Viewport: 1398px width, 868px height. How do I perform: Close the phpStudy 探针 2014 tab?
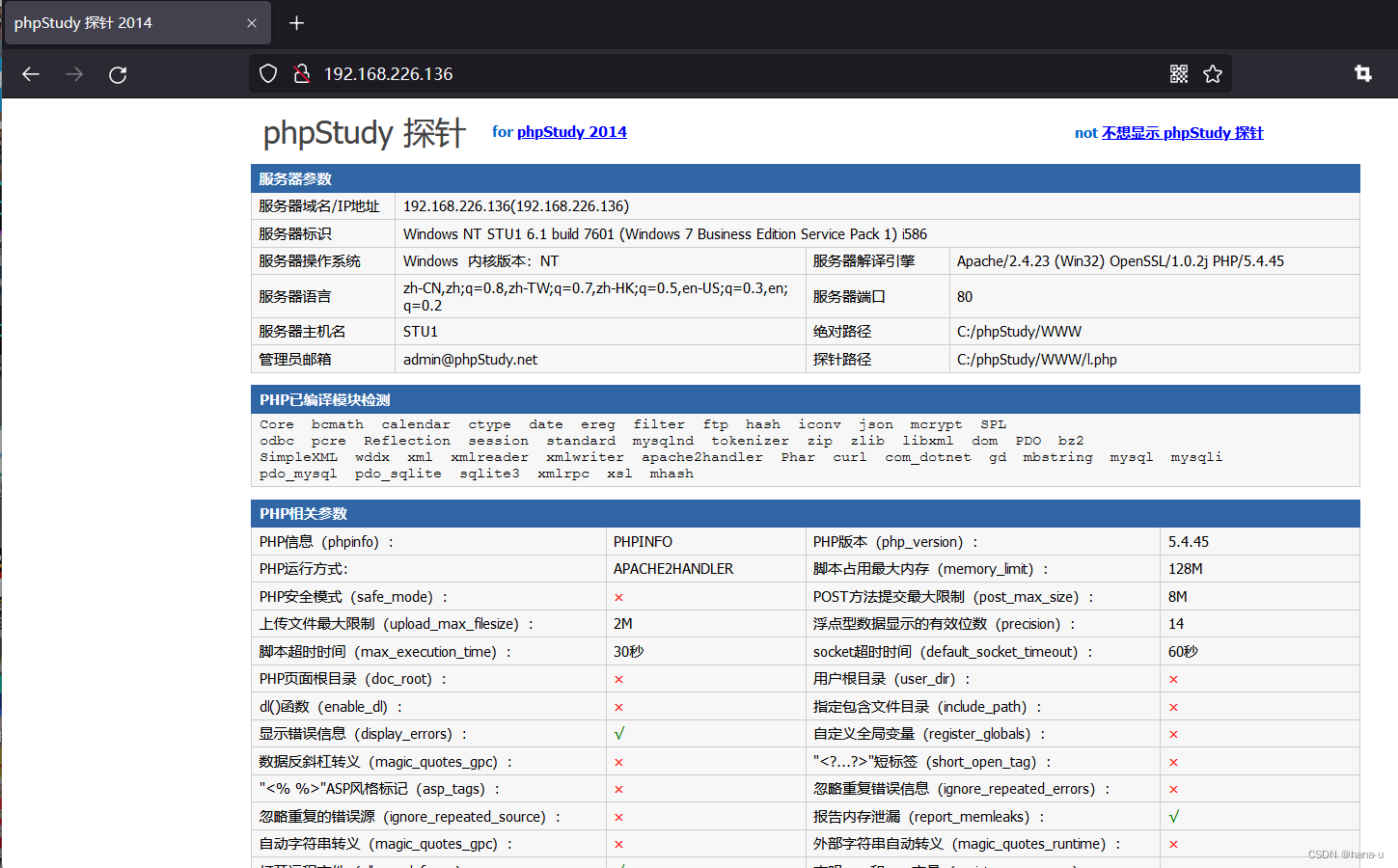pos(252,23)
